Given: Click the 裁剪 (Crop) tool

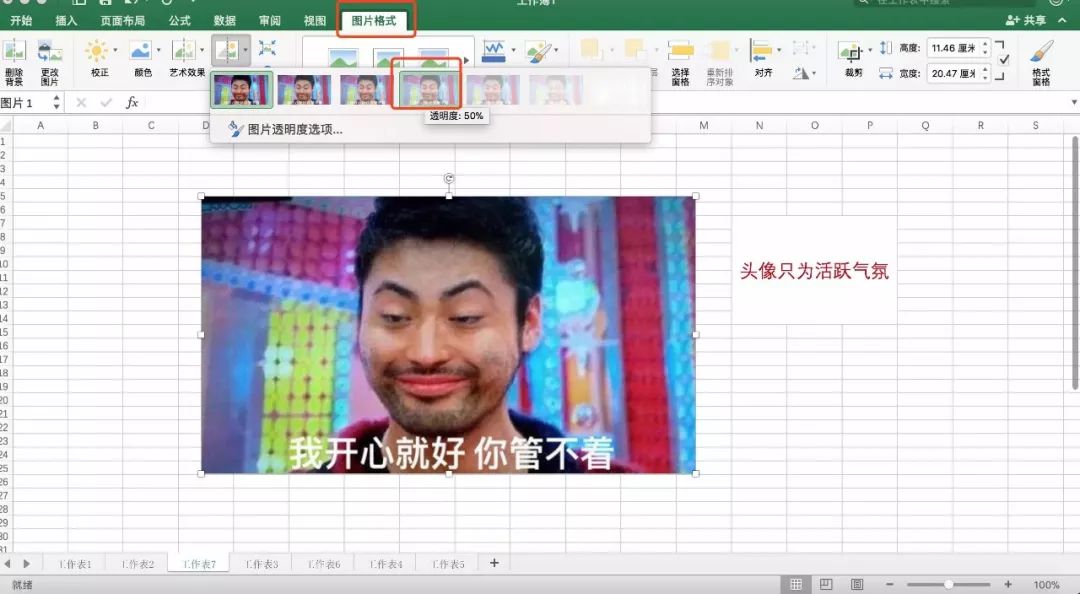Looking at the screenshot, I should (x=849, y=58).
